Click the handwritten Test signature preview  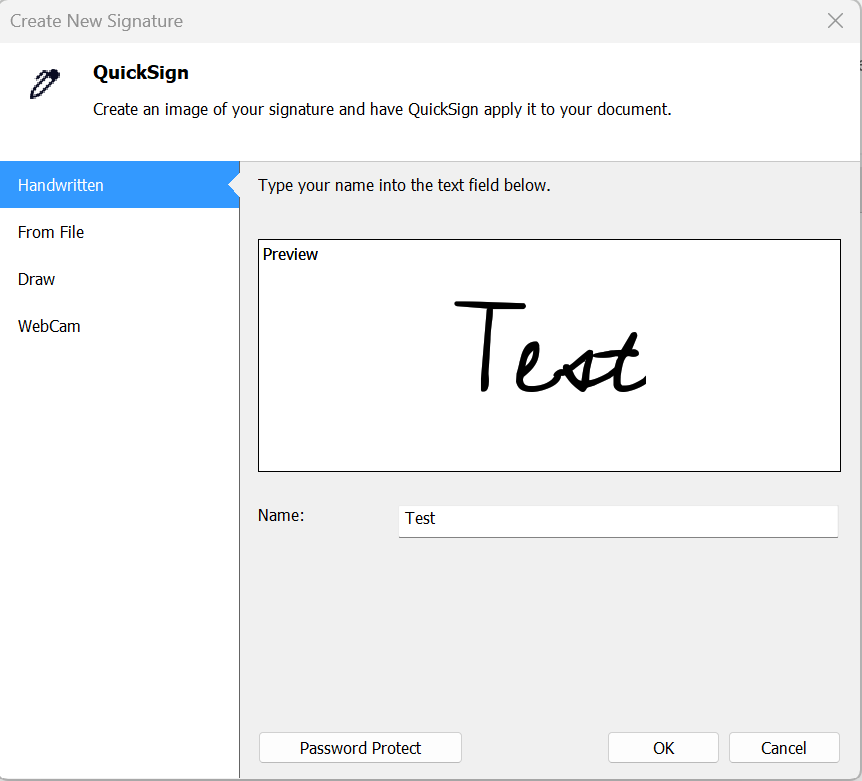click(550, 347)
